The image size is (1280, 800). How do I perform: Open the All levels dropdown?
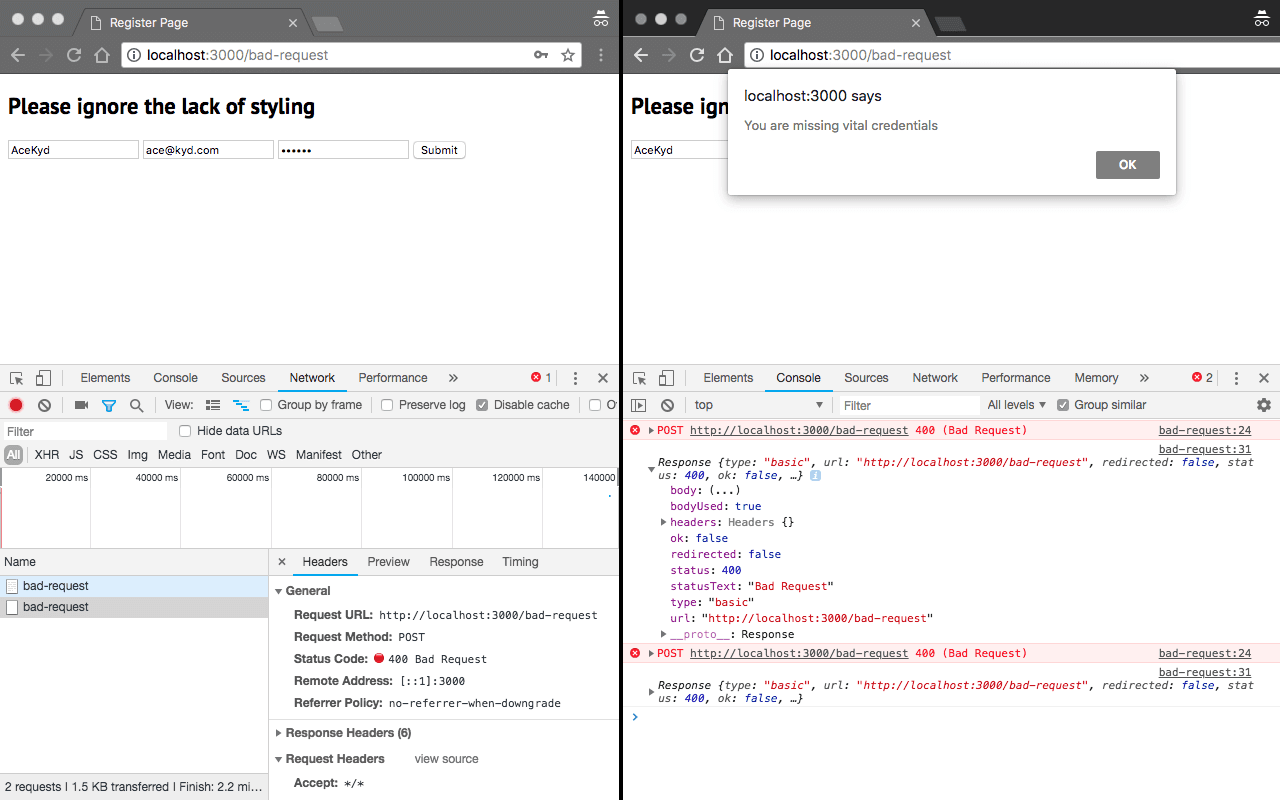click(x=1016, y=405)
